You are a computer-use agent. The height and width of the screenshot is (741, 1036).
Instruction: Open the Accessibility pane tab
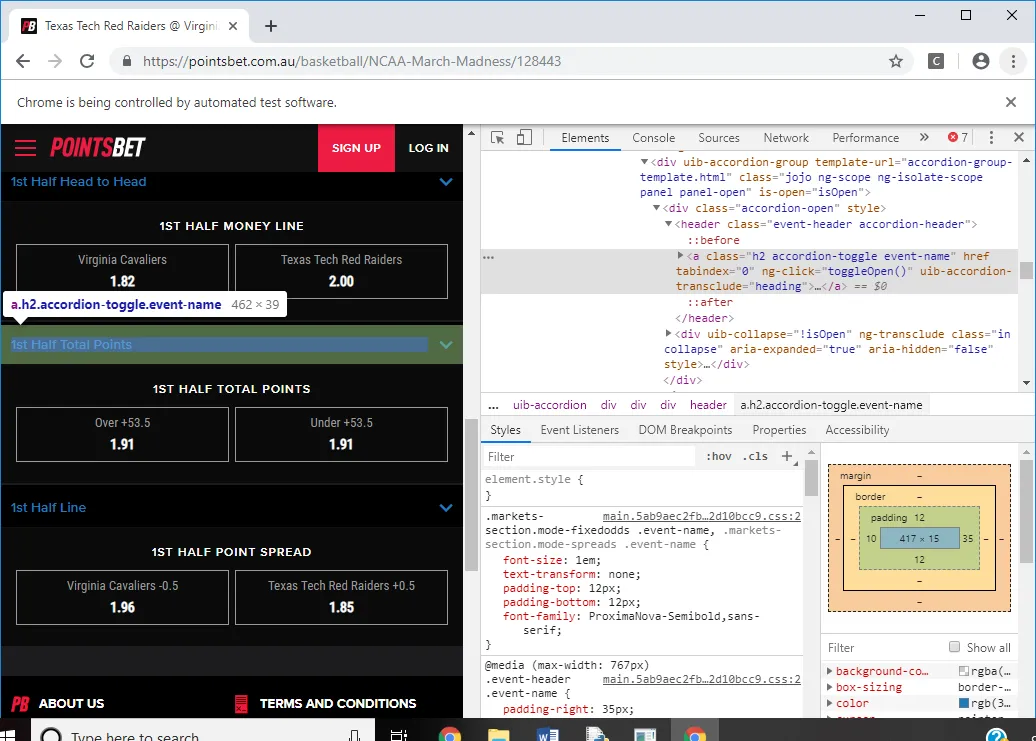point(857,430)
